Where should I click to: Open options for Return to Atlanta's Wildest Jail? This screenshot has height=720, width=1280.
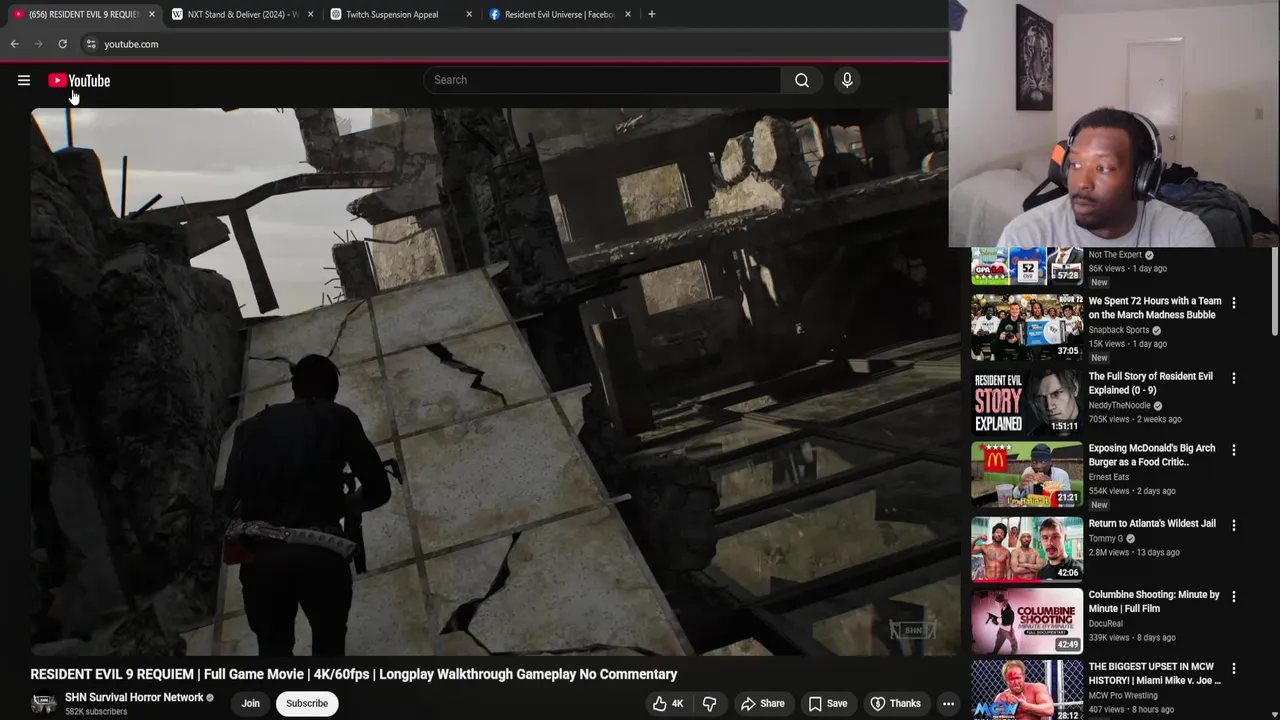click(x=1234, y=525)
